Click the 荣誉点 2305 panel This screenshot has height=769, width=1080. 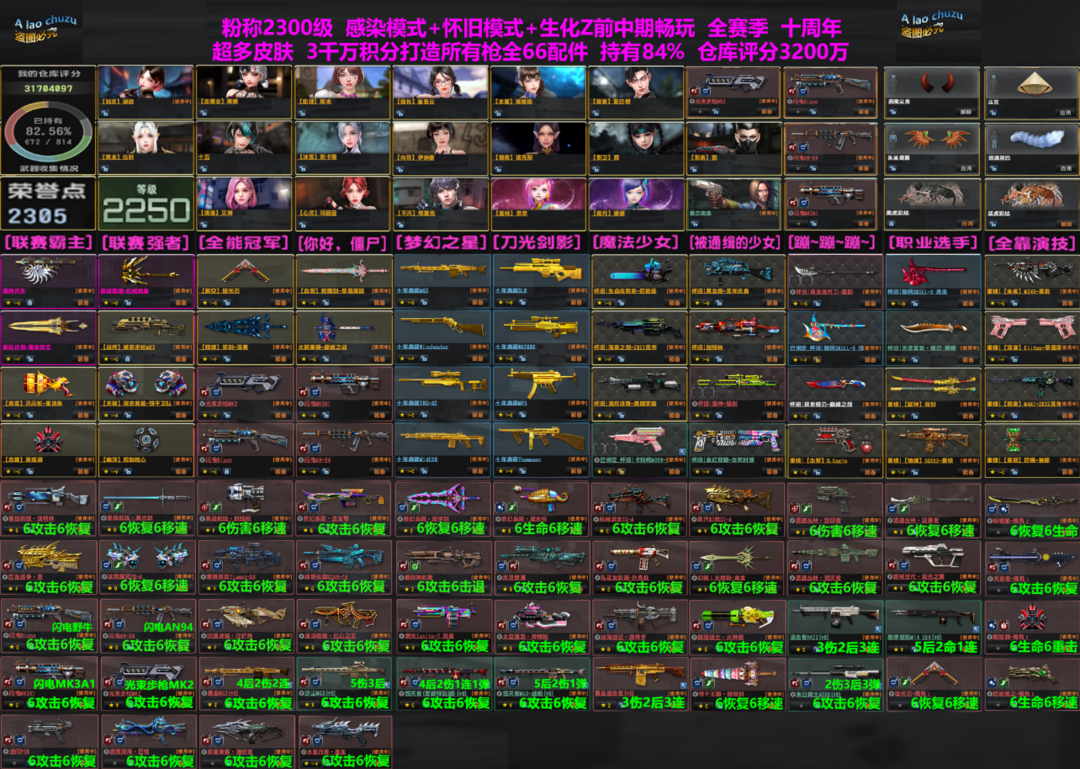tap(48, 204)
